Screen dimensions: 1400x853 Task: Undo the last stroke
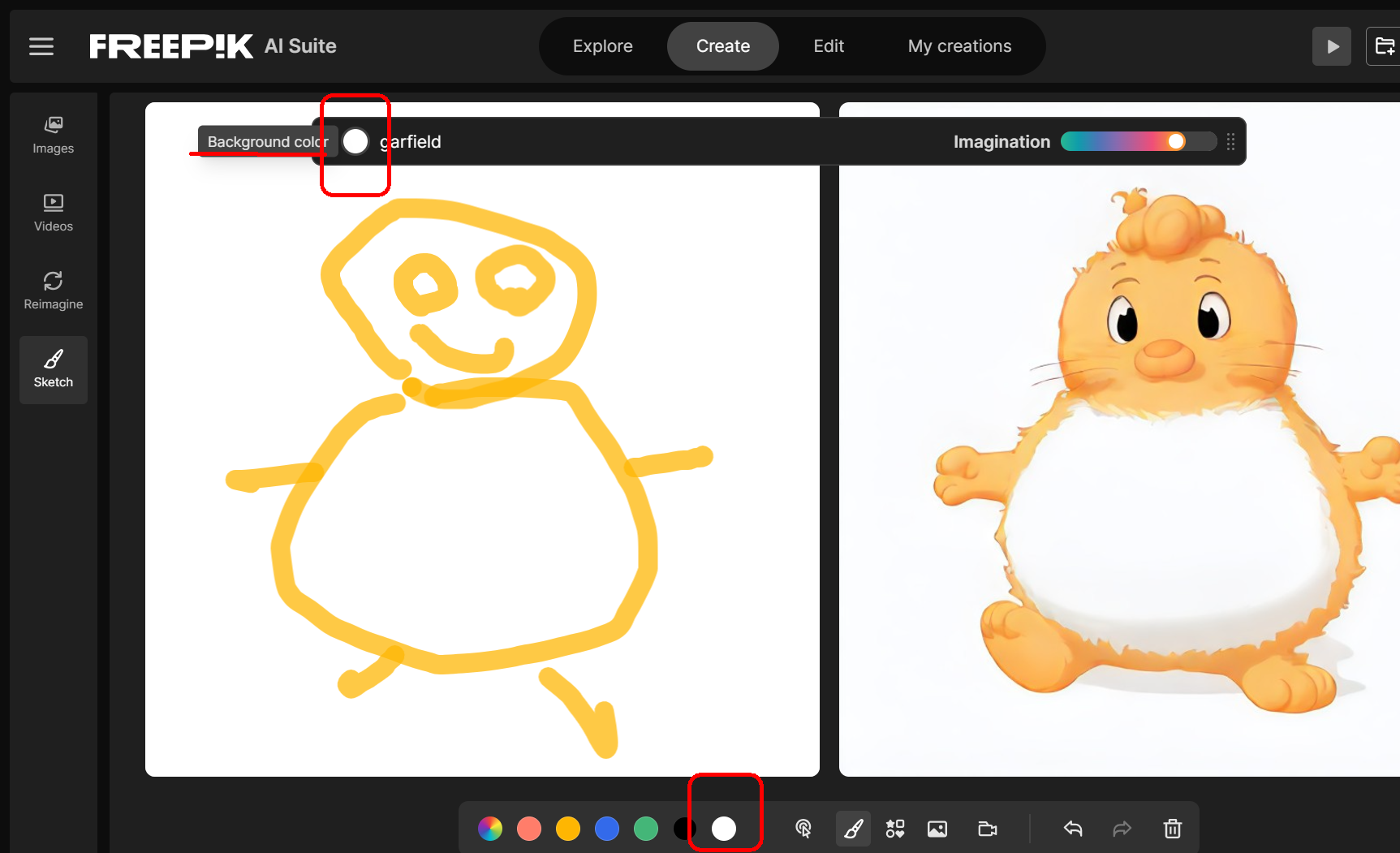click(x=1073, y=829)
